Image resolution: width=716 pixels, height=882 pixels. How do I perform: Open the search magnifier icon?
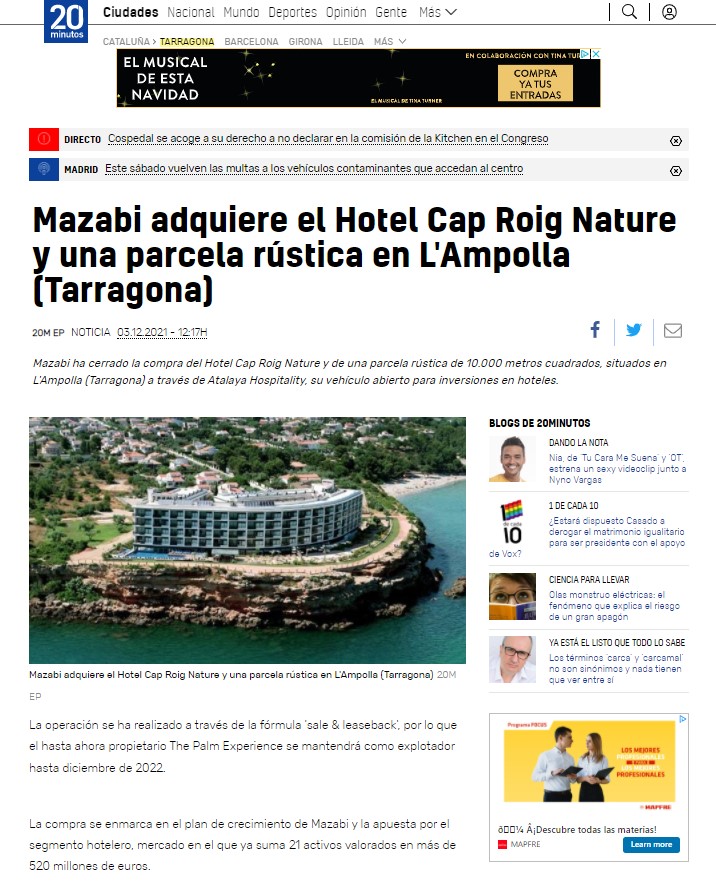coord(629,12)
